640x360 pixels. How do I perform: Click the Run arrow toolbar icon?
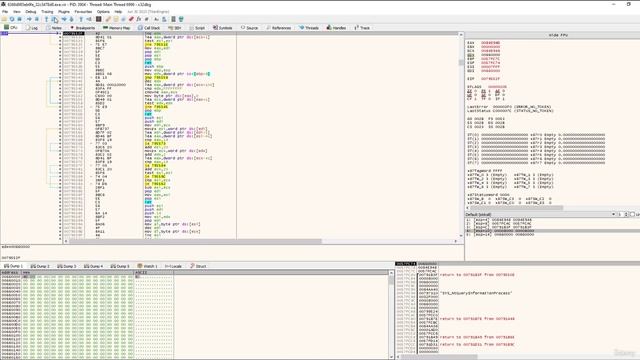point(29,19)
